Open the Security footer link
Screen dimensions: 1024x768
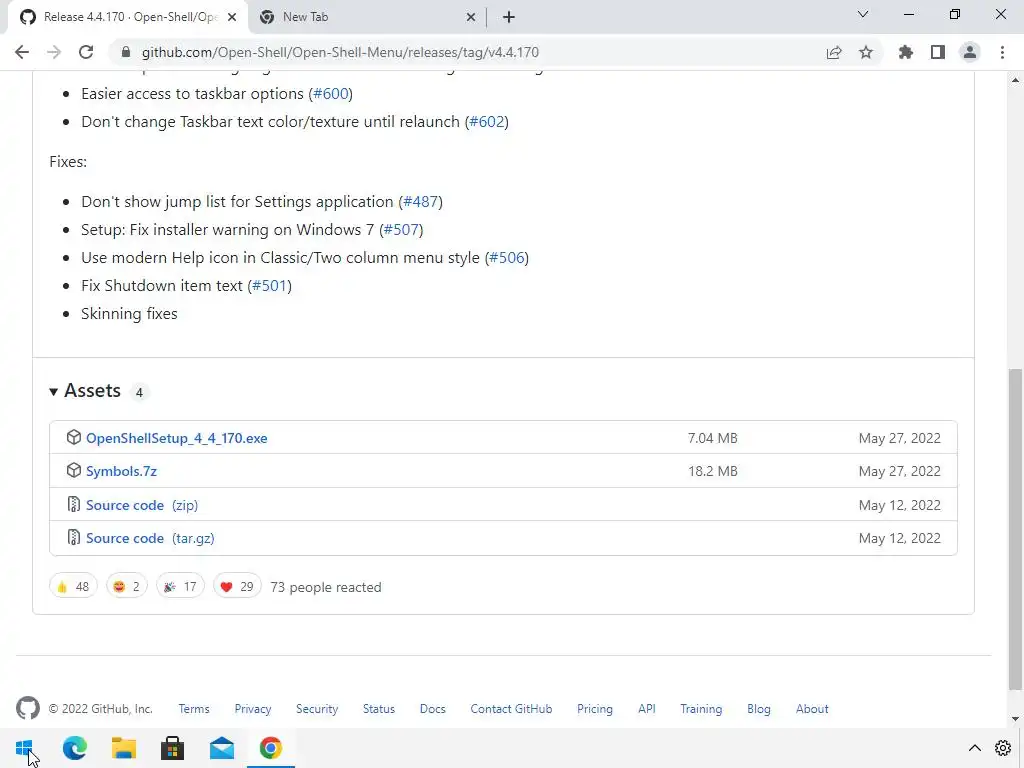(317, 709)
